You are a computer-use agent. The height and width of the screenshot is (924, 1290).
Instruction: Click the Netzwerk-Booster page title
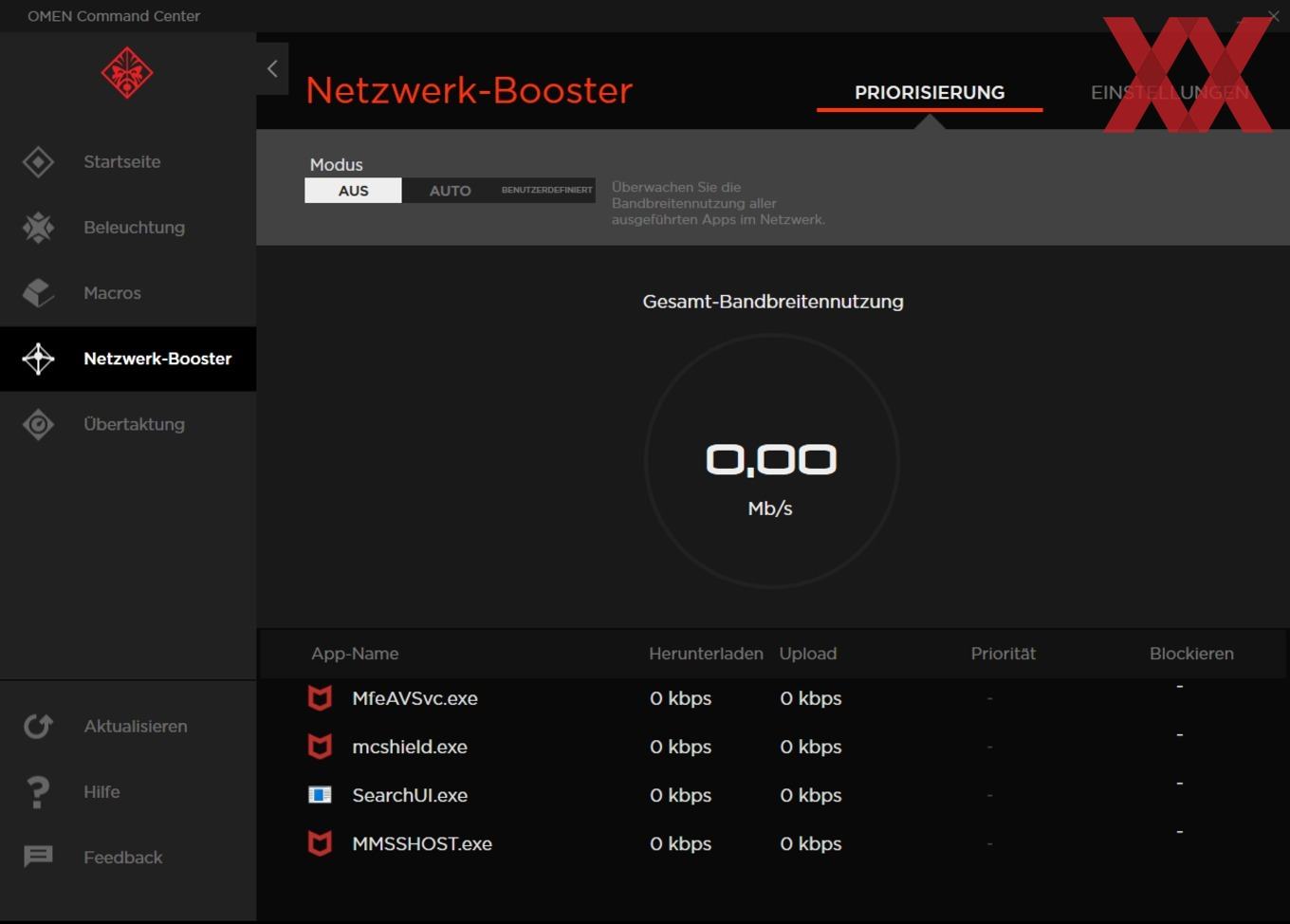[x=469, y=90]
